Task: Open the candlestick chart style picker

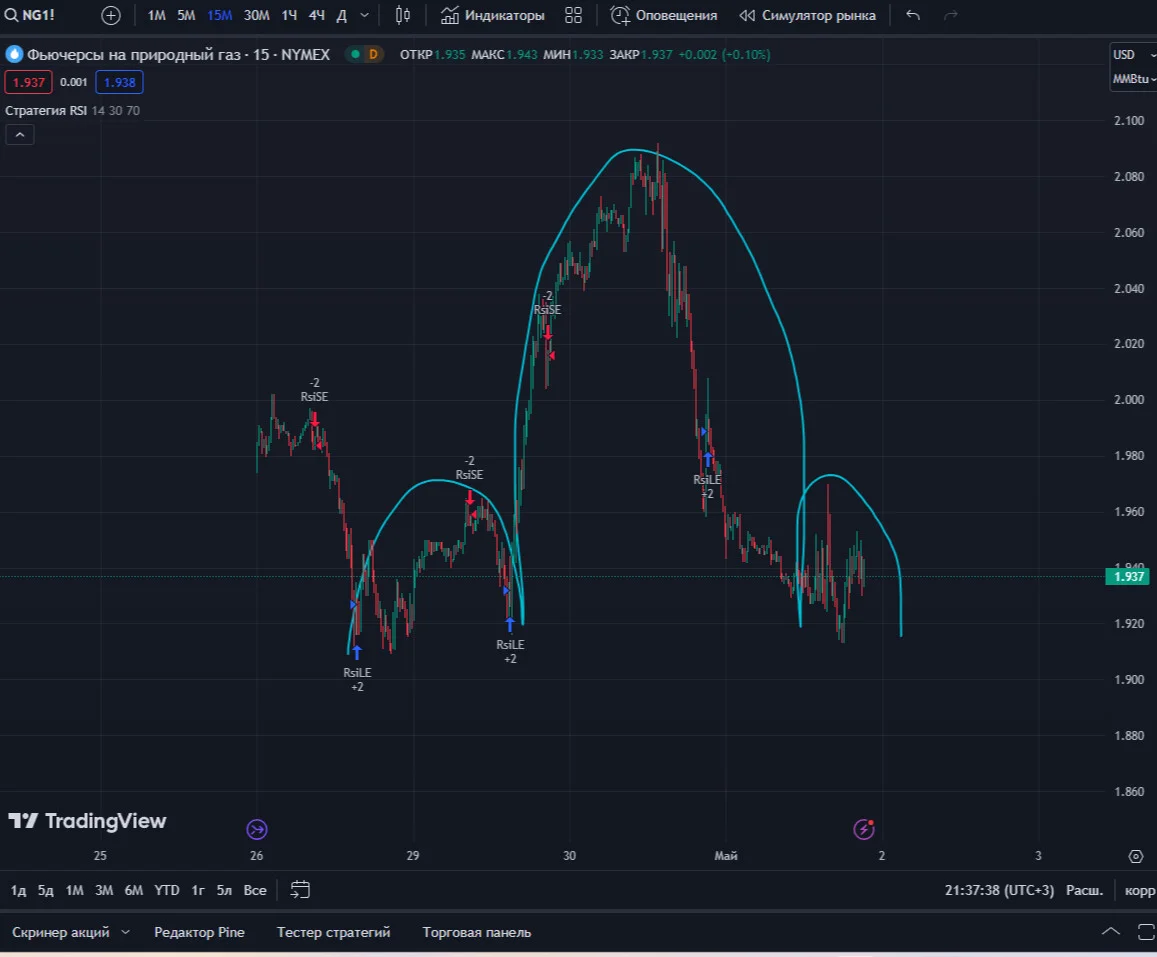Action: (403, 15)
